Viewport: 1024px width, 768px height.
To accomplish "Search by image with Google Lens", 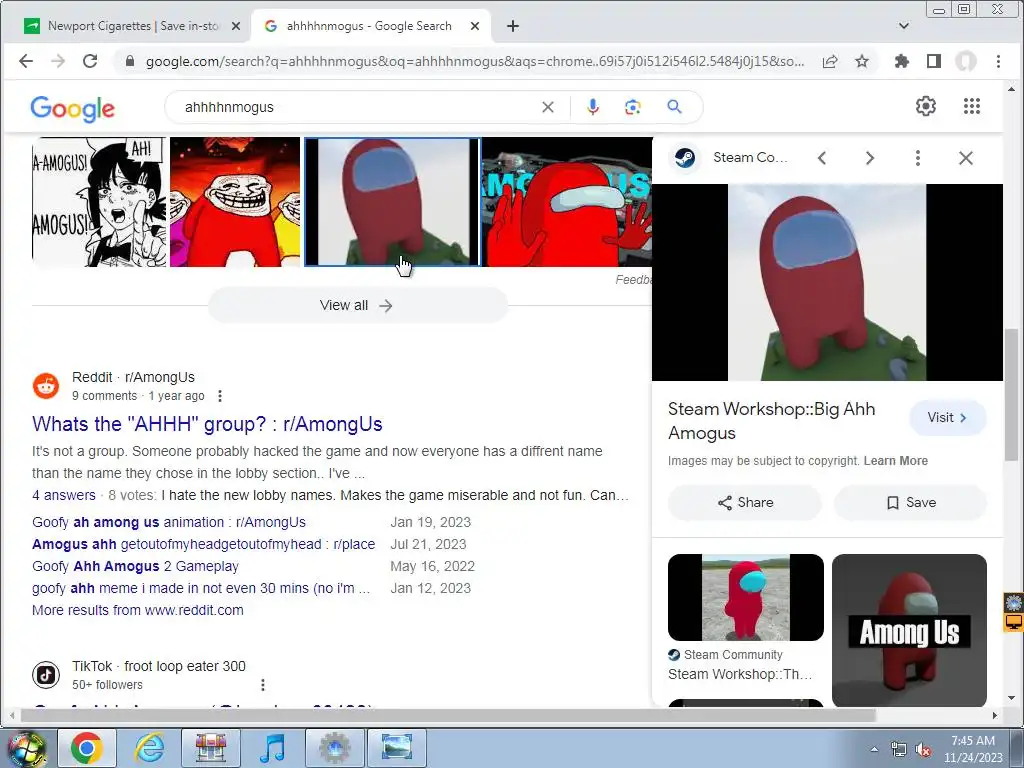I will [633, 107].
